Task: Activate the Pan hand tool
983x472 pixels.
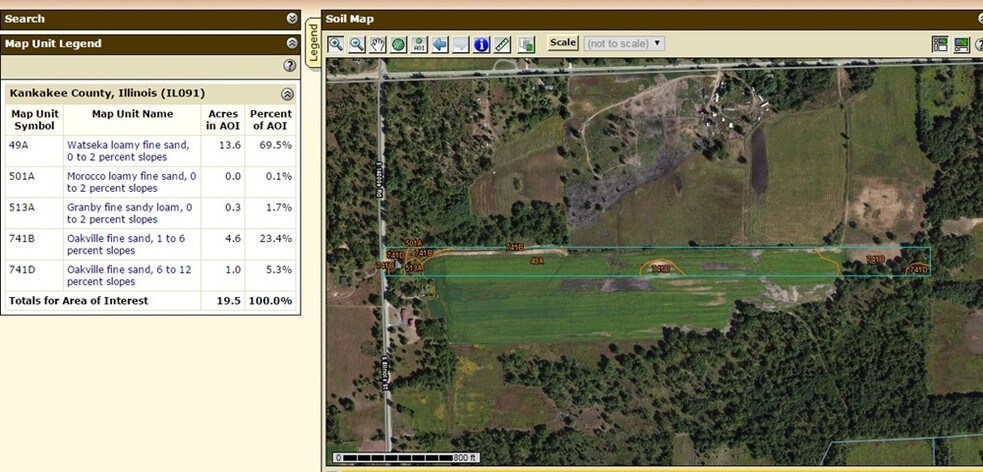Action: (378, 44)
